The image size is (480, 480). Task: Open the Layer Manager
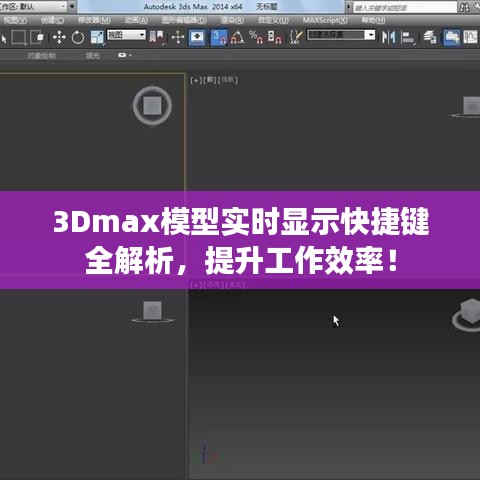point(430,37)
